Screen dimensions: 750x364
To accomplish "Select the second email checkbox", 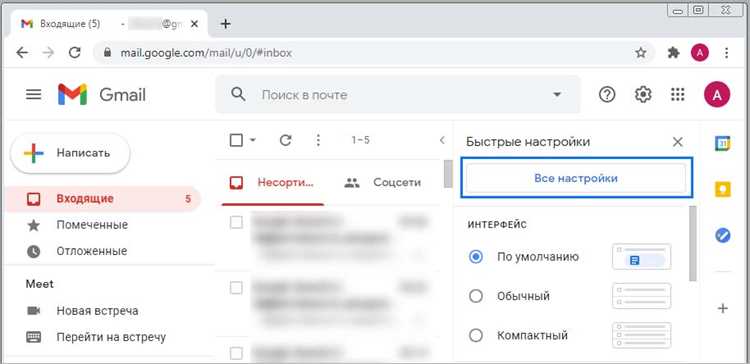I will (236, 288).
